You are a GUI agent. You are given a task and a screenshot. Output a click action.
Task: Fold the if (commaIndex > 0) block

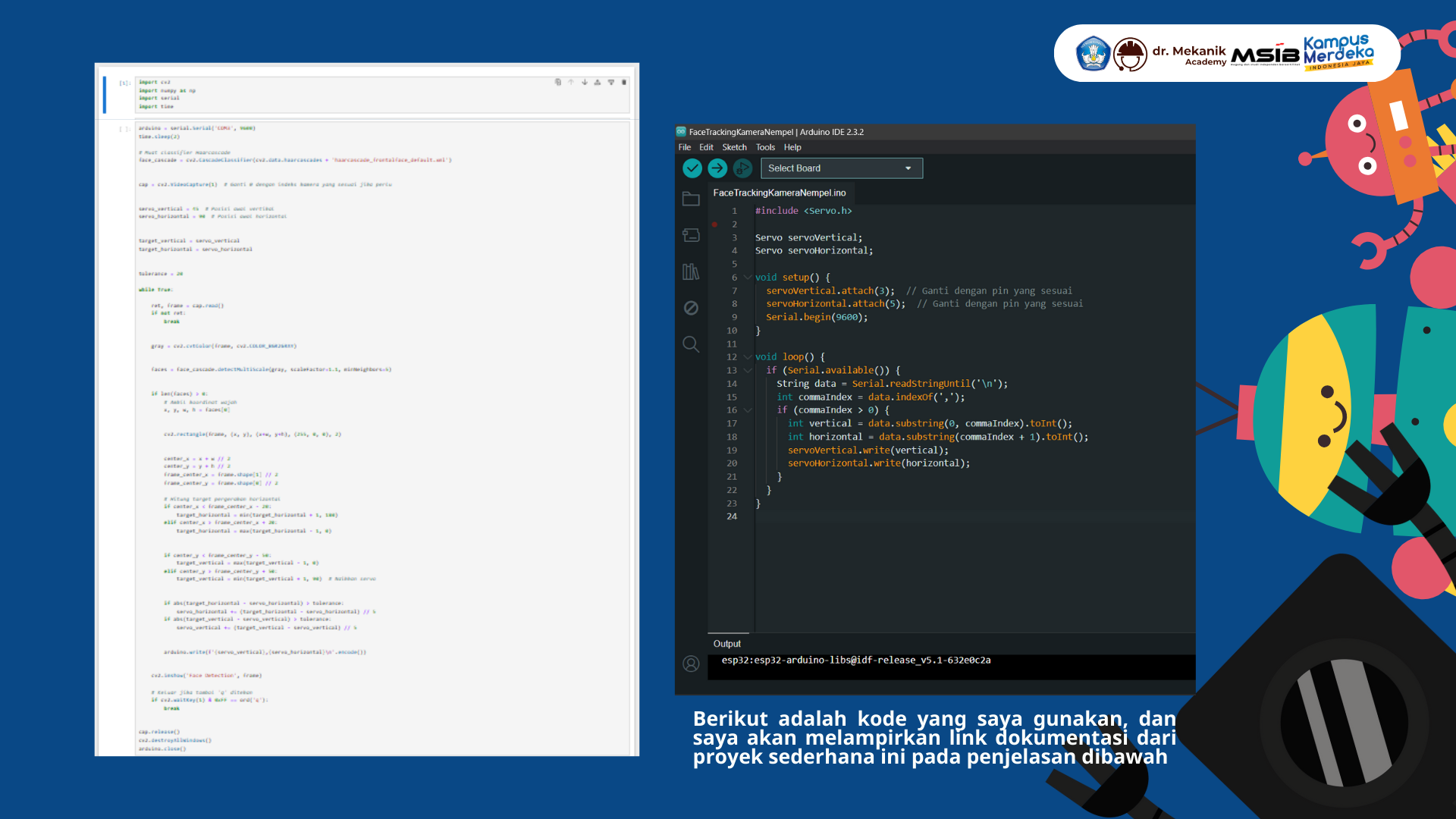(x=748, y=410)
